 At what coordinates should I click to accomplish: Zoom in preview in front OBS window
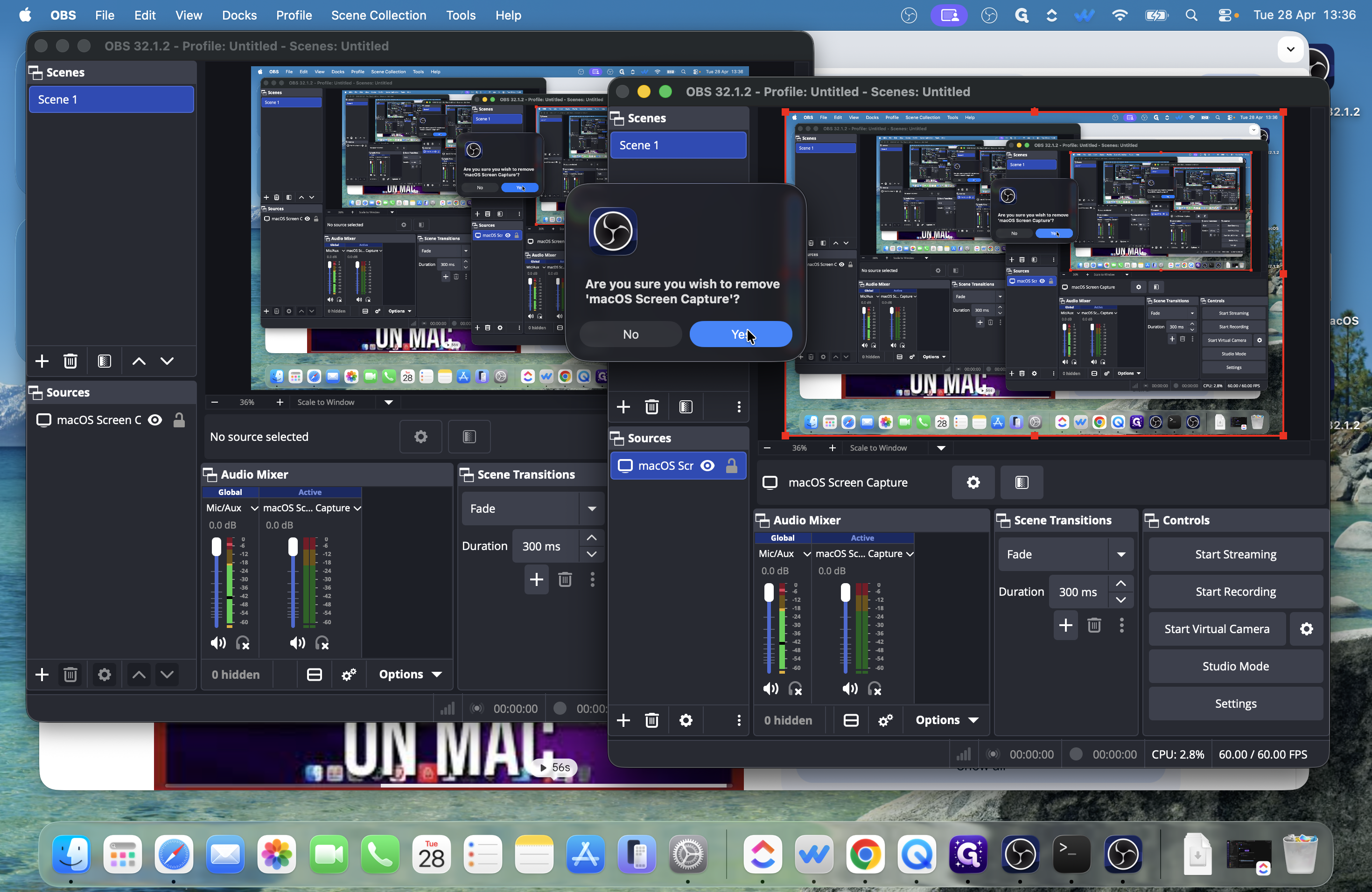point(832,448)
